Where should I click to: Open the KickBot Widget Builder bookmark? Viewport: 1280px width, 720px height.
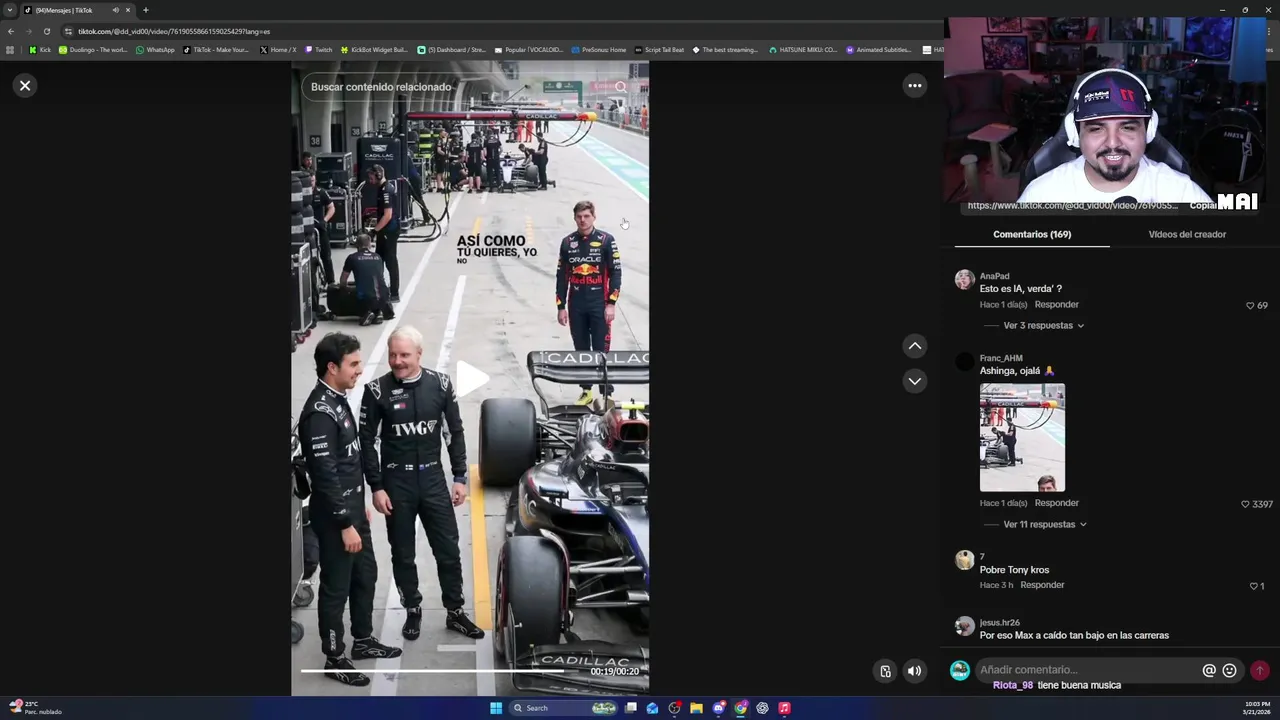374,50
